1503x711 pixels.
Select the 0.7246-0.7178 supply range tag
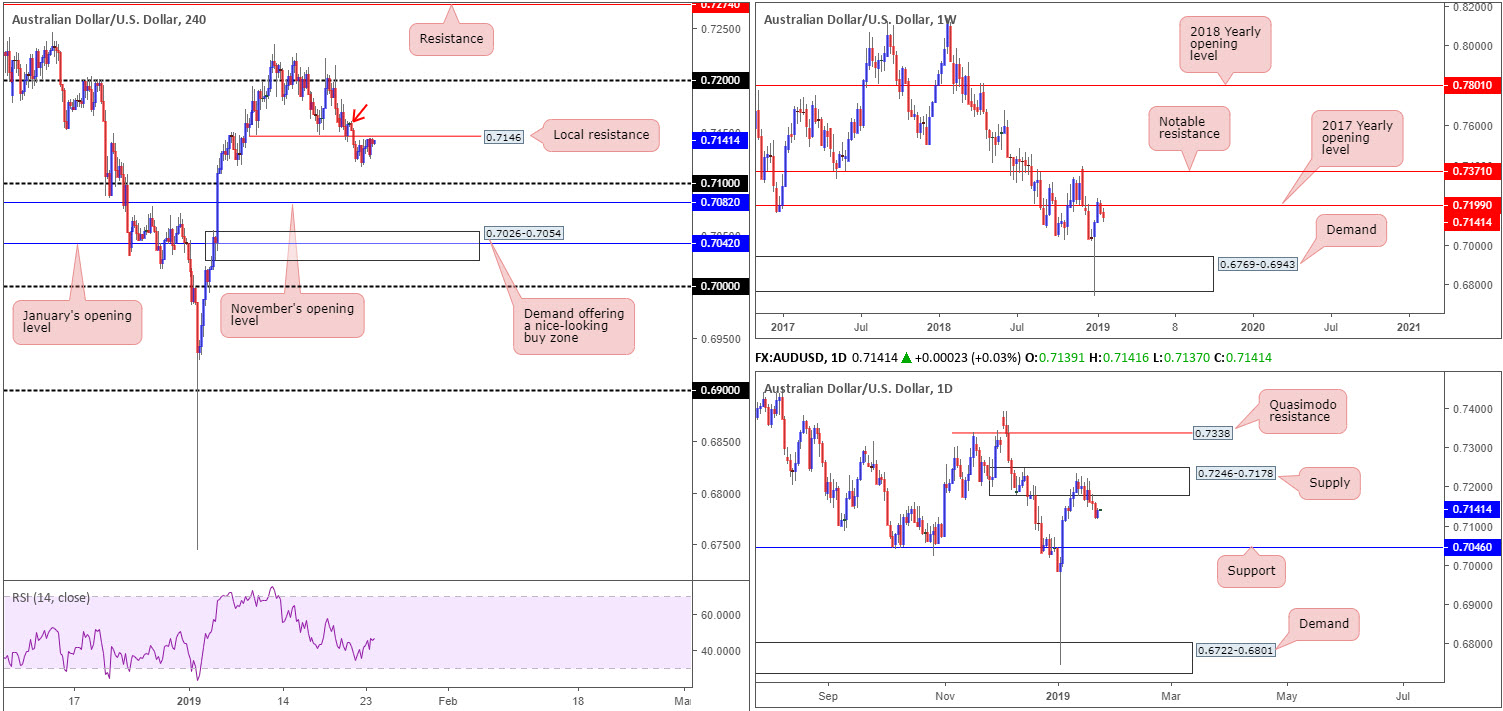(x=1237, y=472)
